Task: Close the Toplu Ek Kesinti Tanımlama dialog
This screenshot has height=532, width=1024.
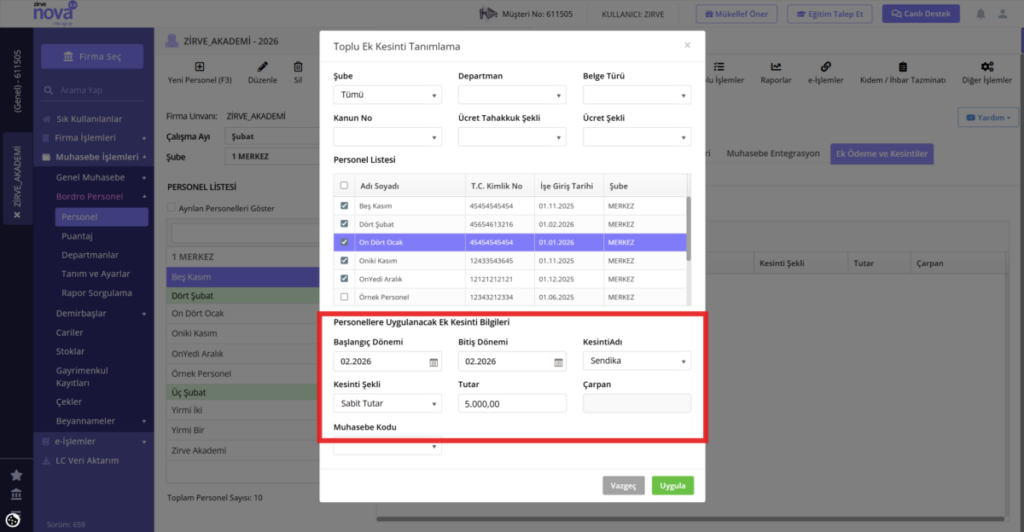Action: tap(687, 45)
